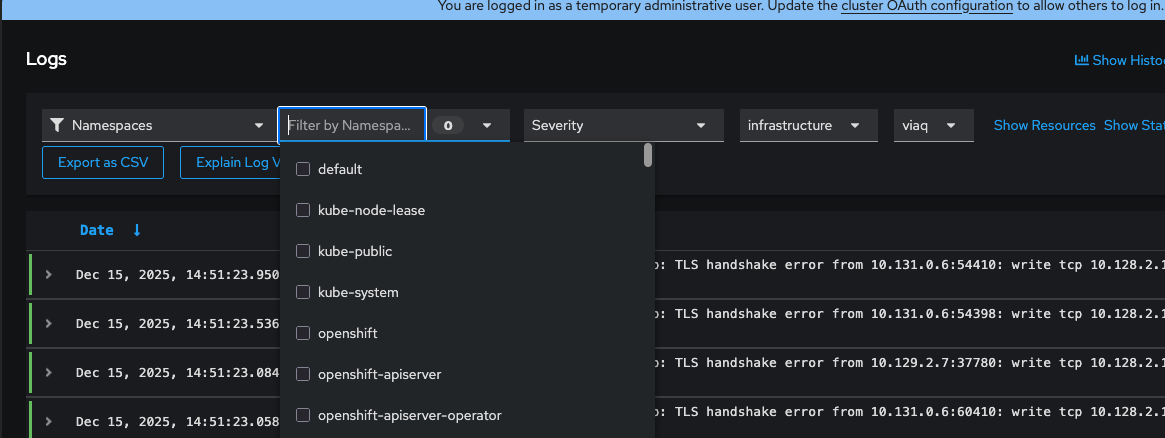Open the Namespaces filter type dropdown
The image size is (1165, 438).
point(155,126)
